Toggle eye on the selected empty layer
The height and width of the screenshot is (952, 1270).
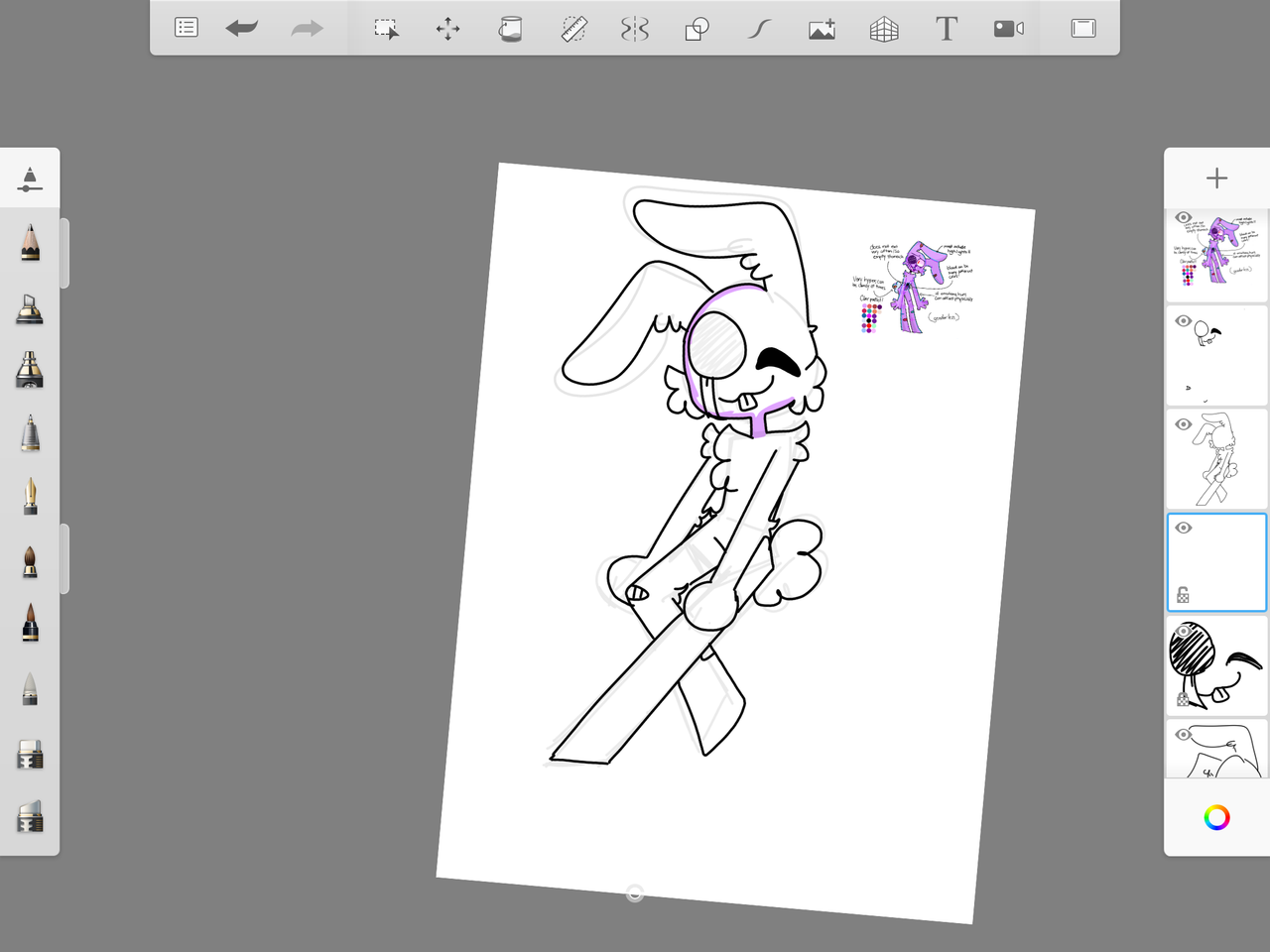click(x=1183, y=528)
